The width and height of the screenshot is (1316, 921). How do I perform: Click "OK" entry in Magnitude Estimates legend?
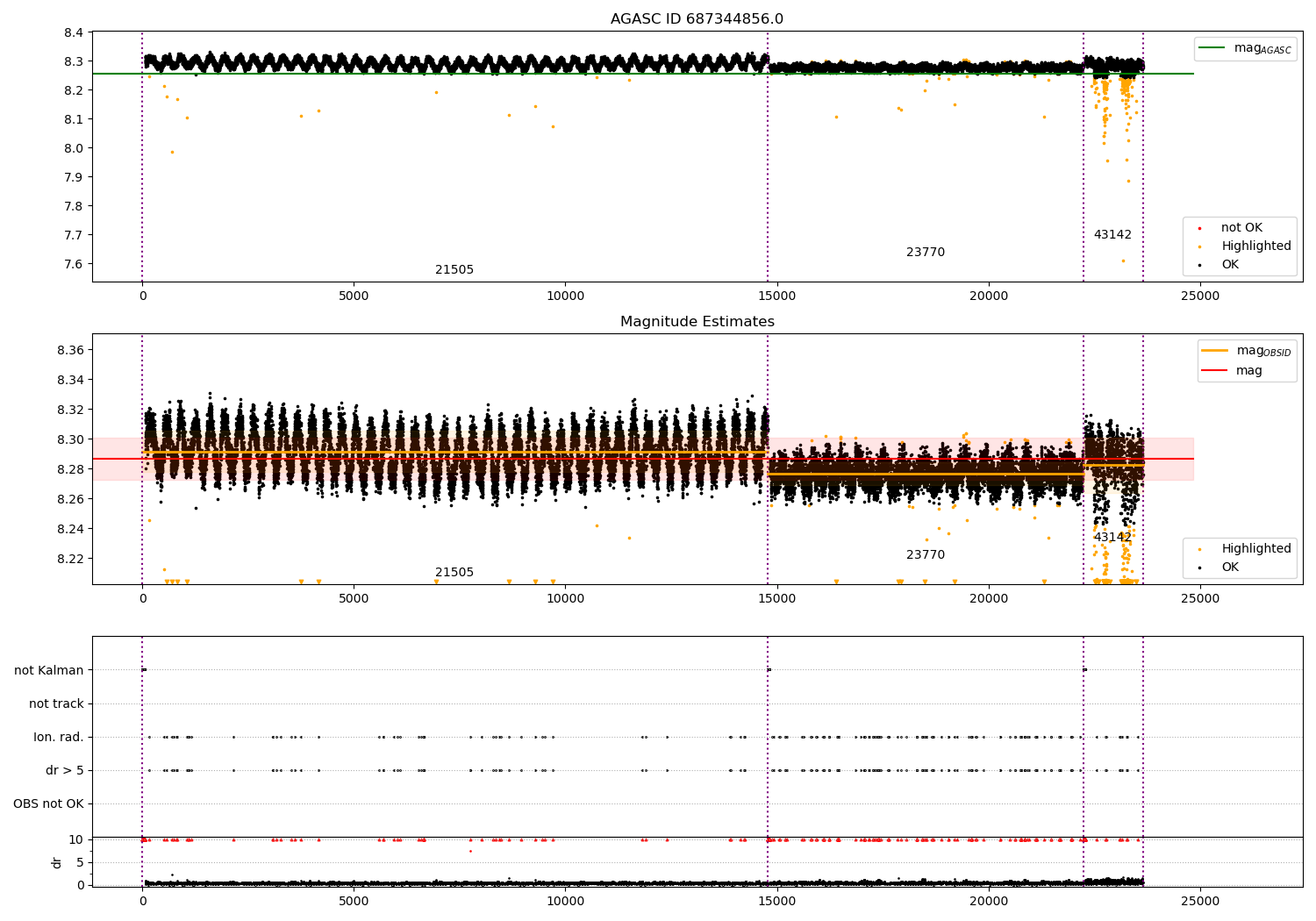point(1230,568)
